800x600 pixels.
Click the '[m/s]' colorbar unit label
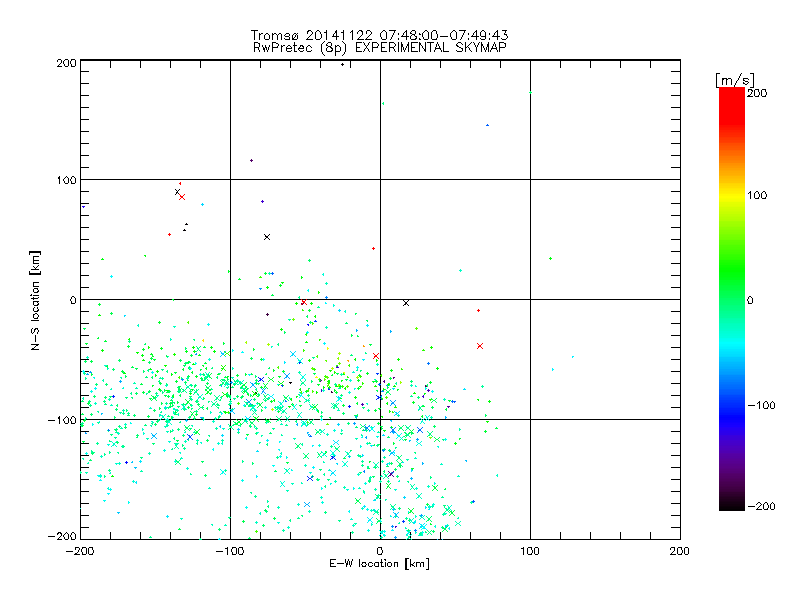734,80
